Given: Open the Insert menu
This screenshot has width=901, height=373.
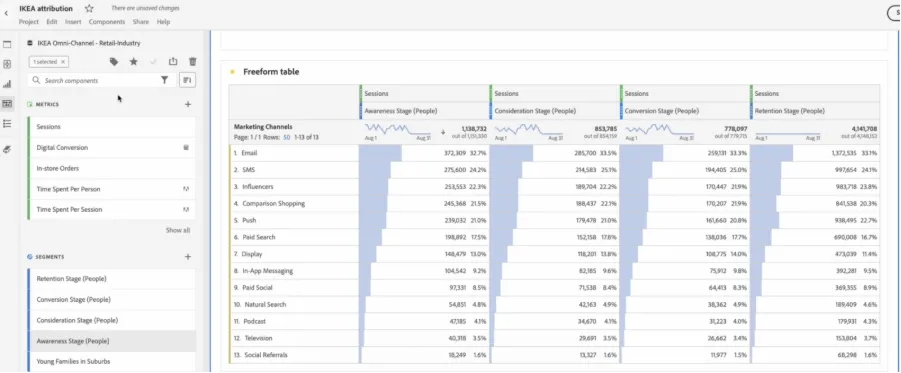Looking at the screenshot, I should (x=73, y=22).
